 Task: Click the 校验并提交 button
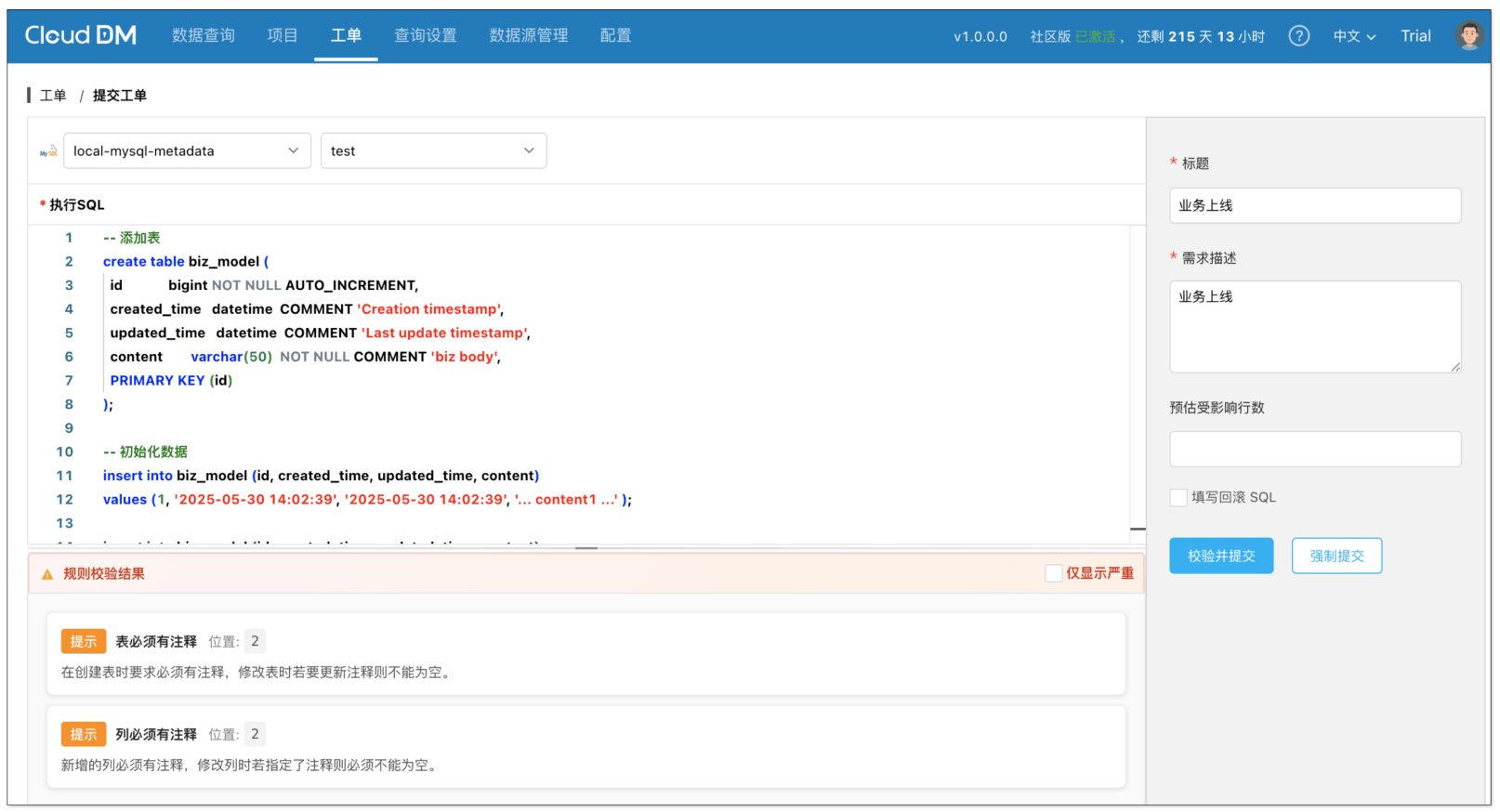pyautogui.click(x=1220, y=556)
